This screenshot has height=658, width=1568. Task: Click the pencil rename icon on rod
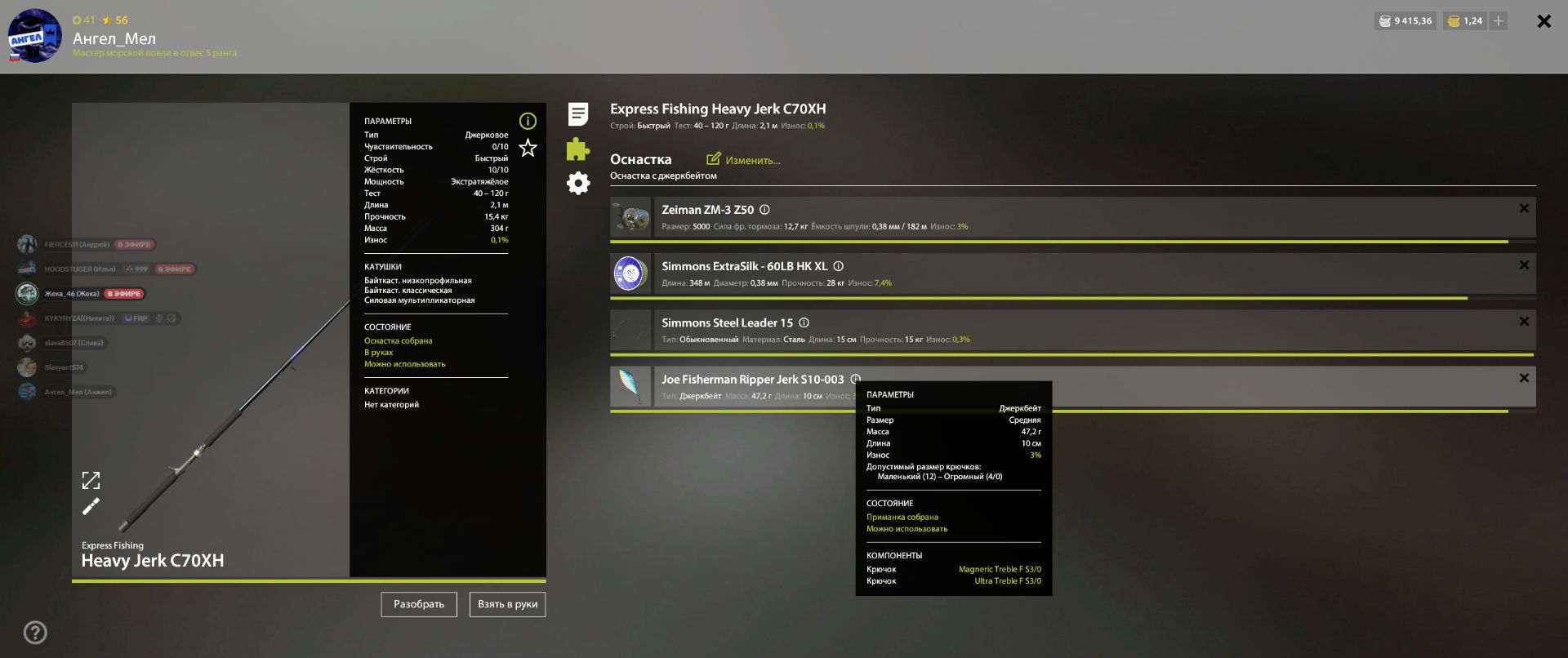[x=91, y=506]
